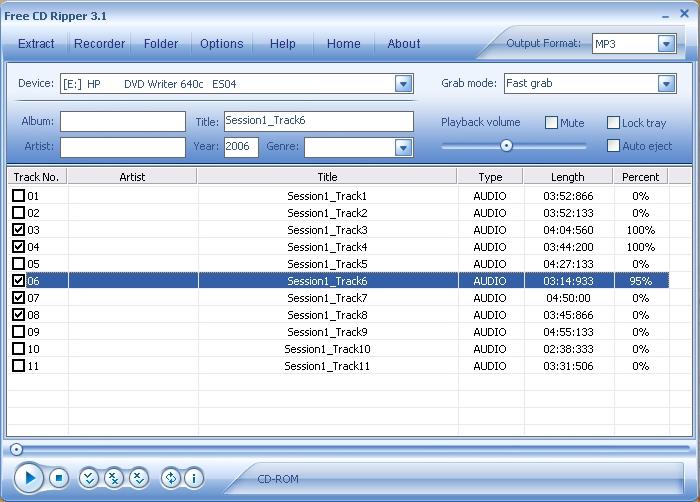Check the box for track 05

[x=18, y=264]
